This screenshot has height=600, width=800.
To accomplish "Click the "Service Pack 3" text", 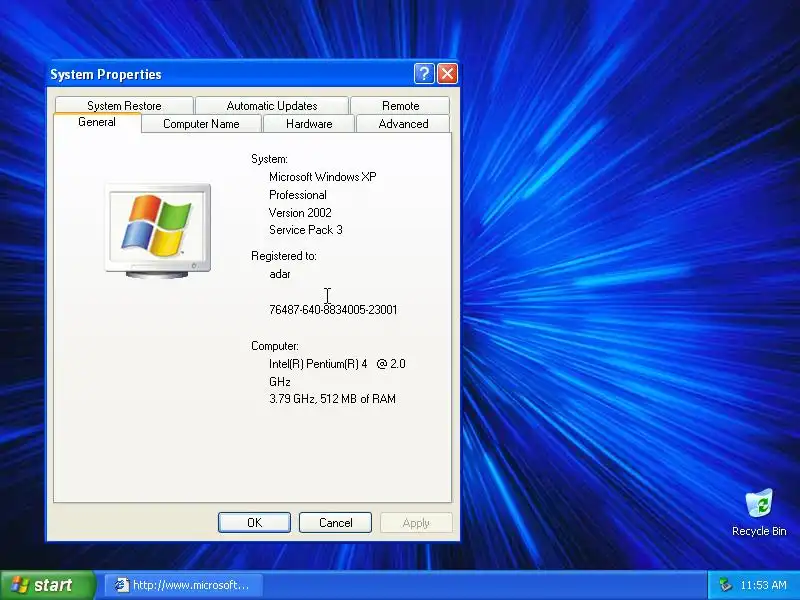I will pyautogui.click(x=306, y=230).
